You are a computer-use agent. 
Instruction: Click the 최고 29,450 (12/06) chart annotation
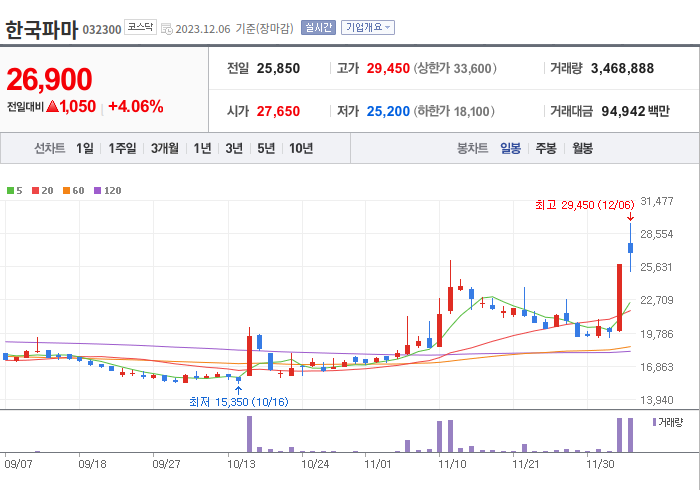tap(584, 205)
